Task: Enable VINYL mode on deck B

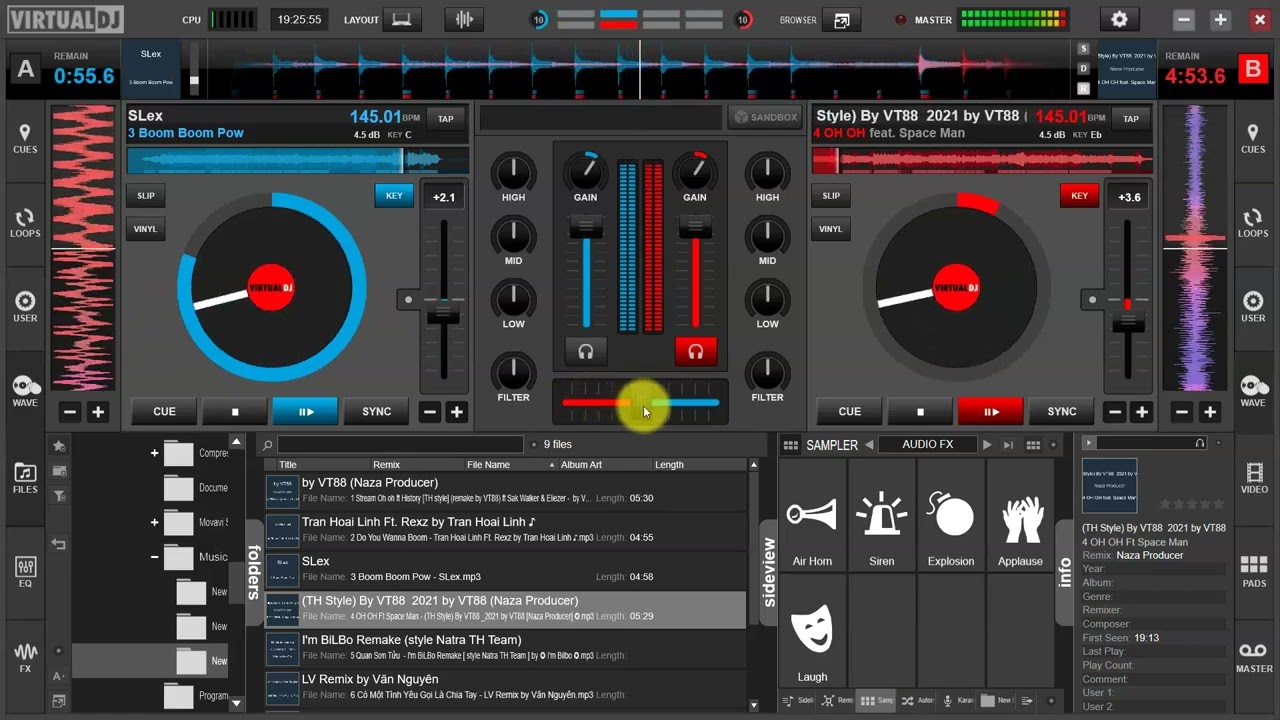Action: click(x=831, y=229)
